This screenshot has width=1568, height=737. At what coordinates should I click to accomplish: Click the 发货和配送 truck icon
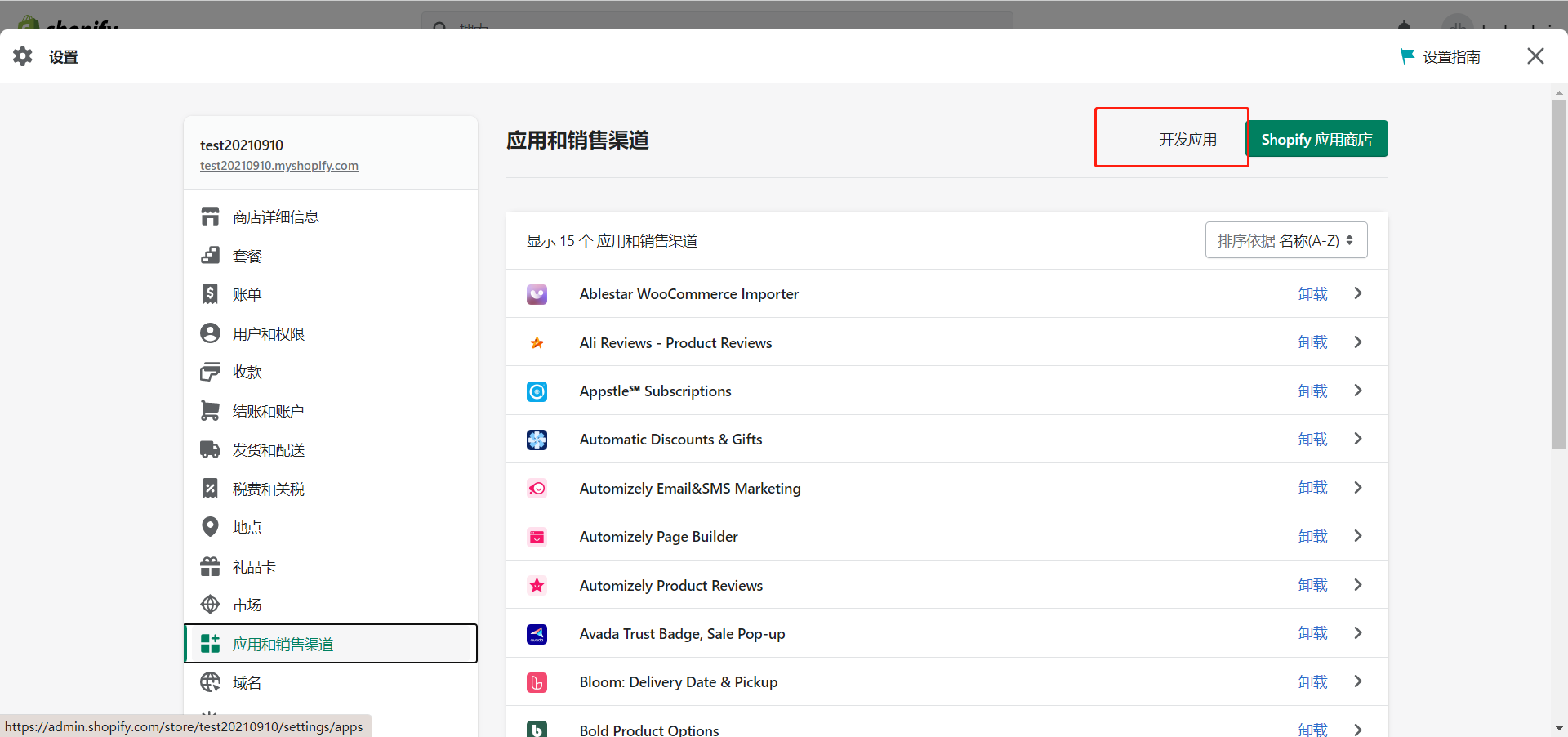(211, 449)
